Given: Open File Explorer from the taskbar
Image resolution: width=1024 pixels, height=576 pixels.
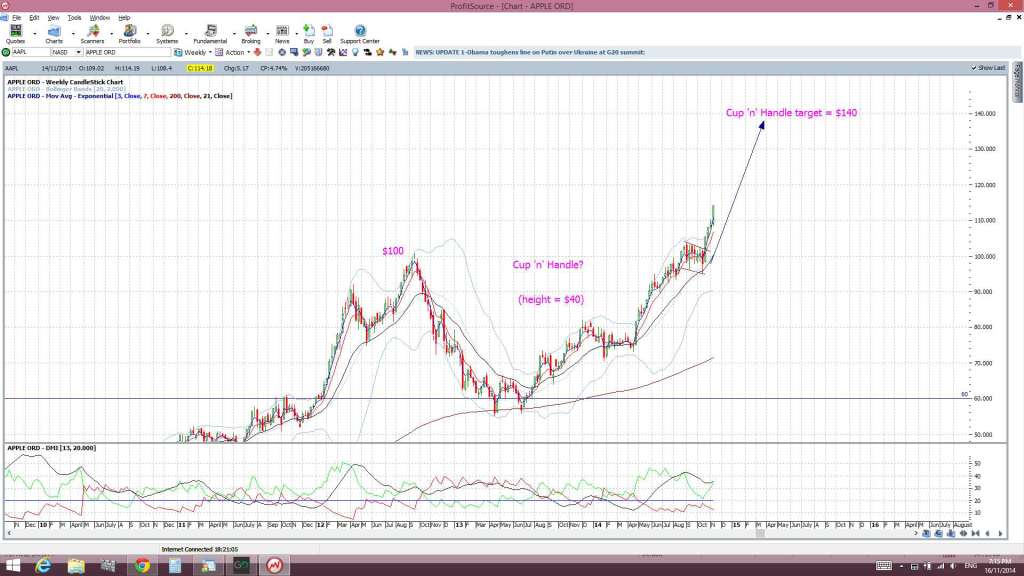Looking at the screenshot, I should pos(76,566).
